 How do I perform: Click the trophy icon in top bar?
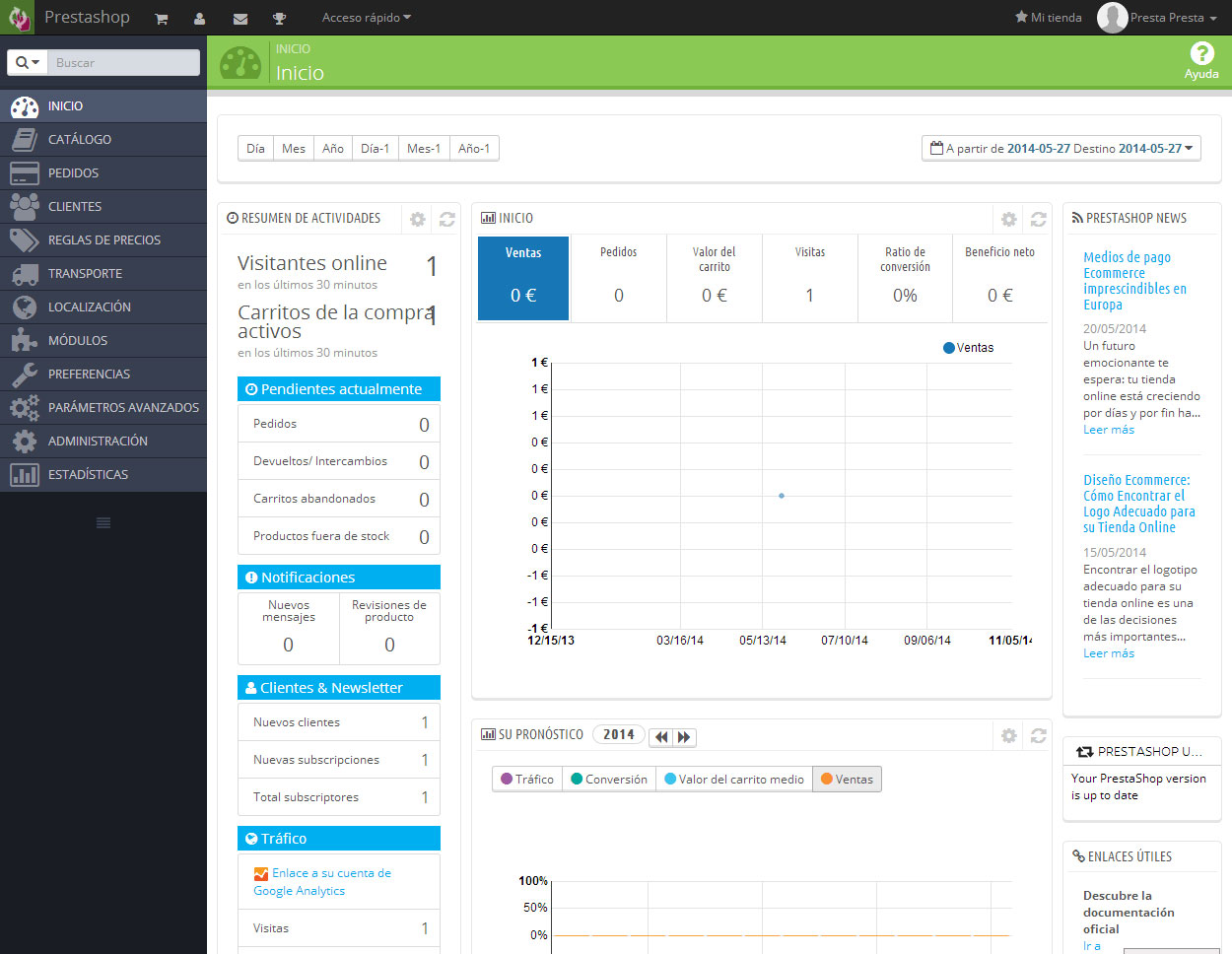pyautogui.click(x=280, y=18)
